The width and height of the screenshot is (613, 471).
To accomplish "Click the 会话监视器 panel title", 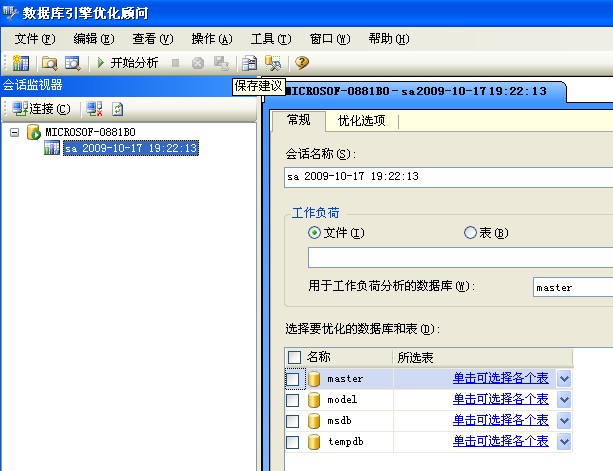I will pyautogui.click(x=32, y=85).
